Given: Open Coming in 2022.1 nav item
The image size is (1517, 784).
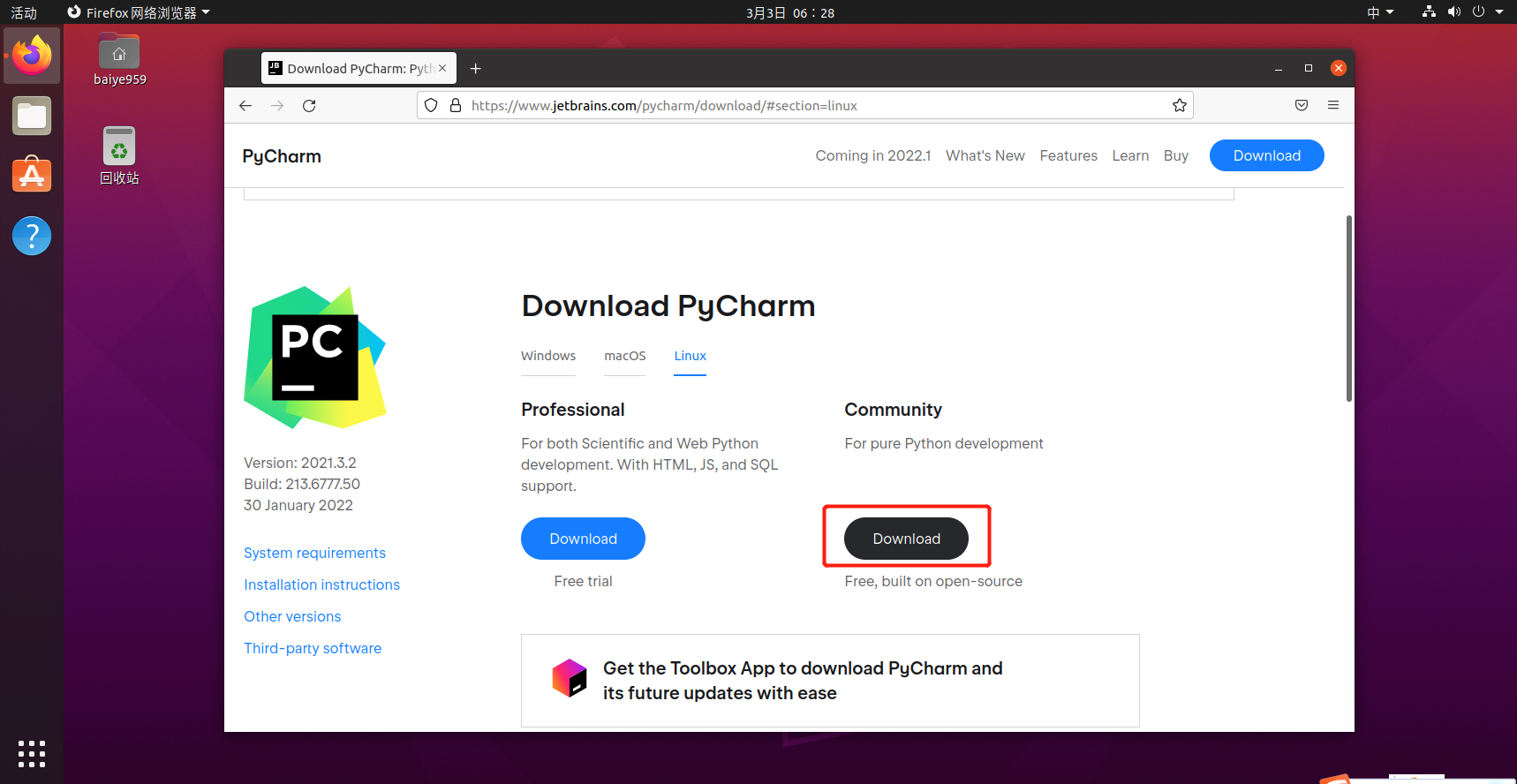Looking at the screenshot, I should (x=873, y=155).
